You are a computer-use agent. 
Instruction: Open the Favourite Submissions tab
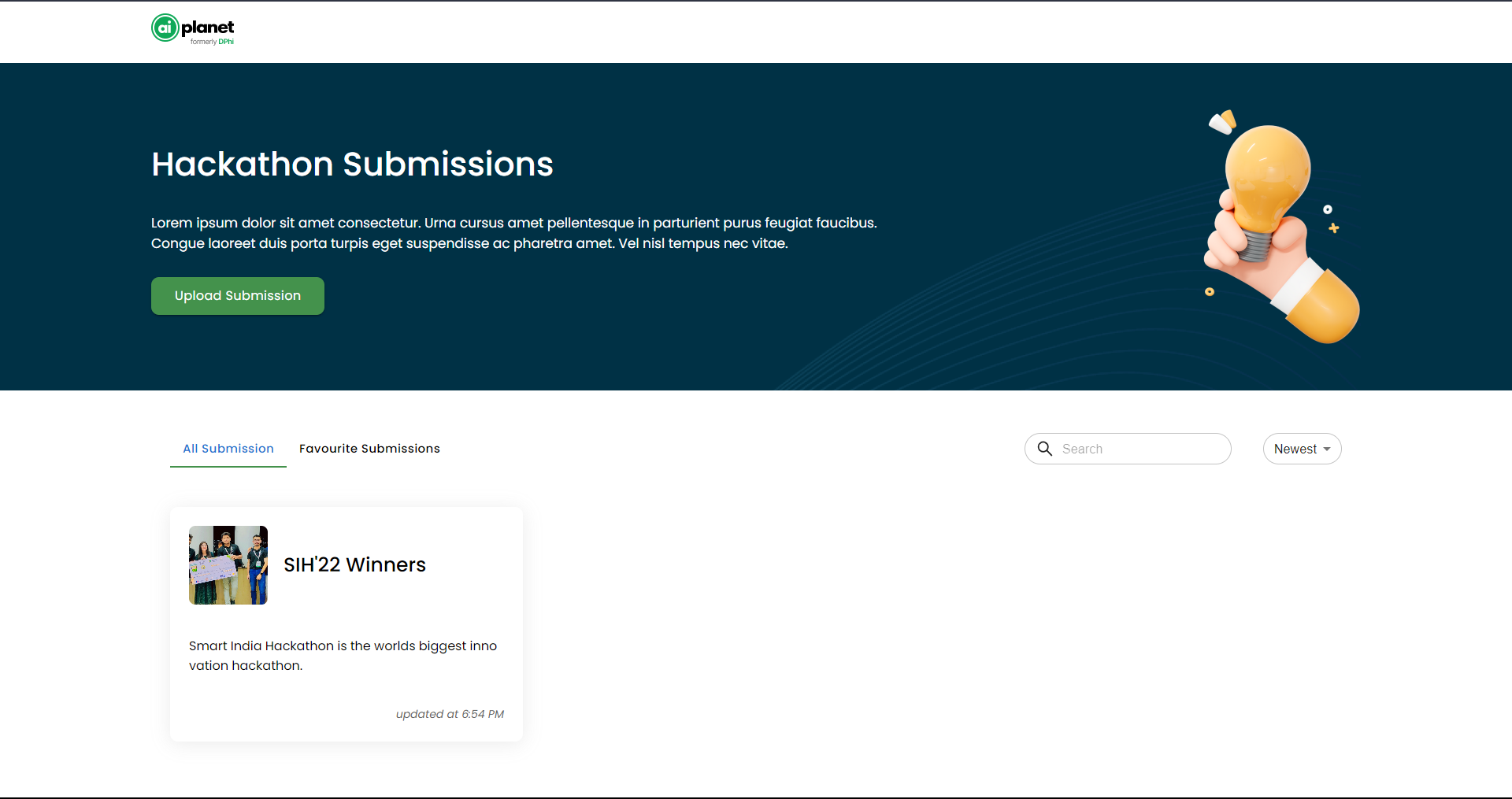tap(369, 449)
